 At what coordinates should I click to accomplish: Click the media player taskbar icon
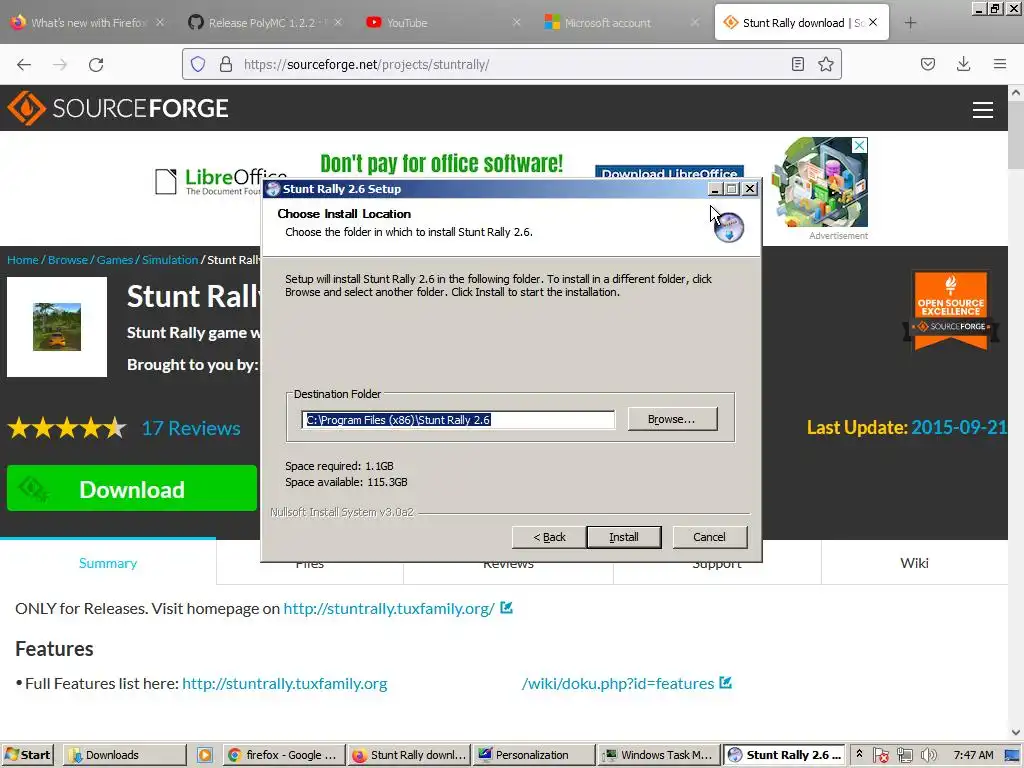pos(204,755)
